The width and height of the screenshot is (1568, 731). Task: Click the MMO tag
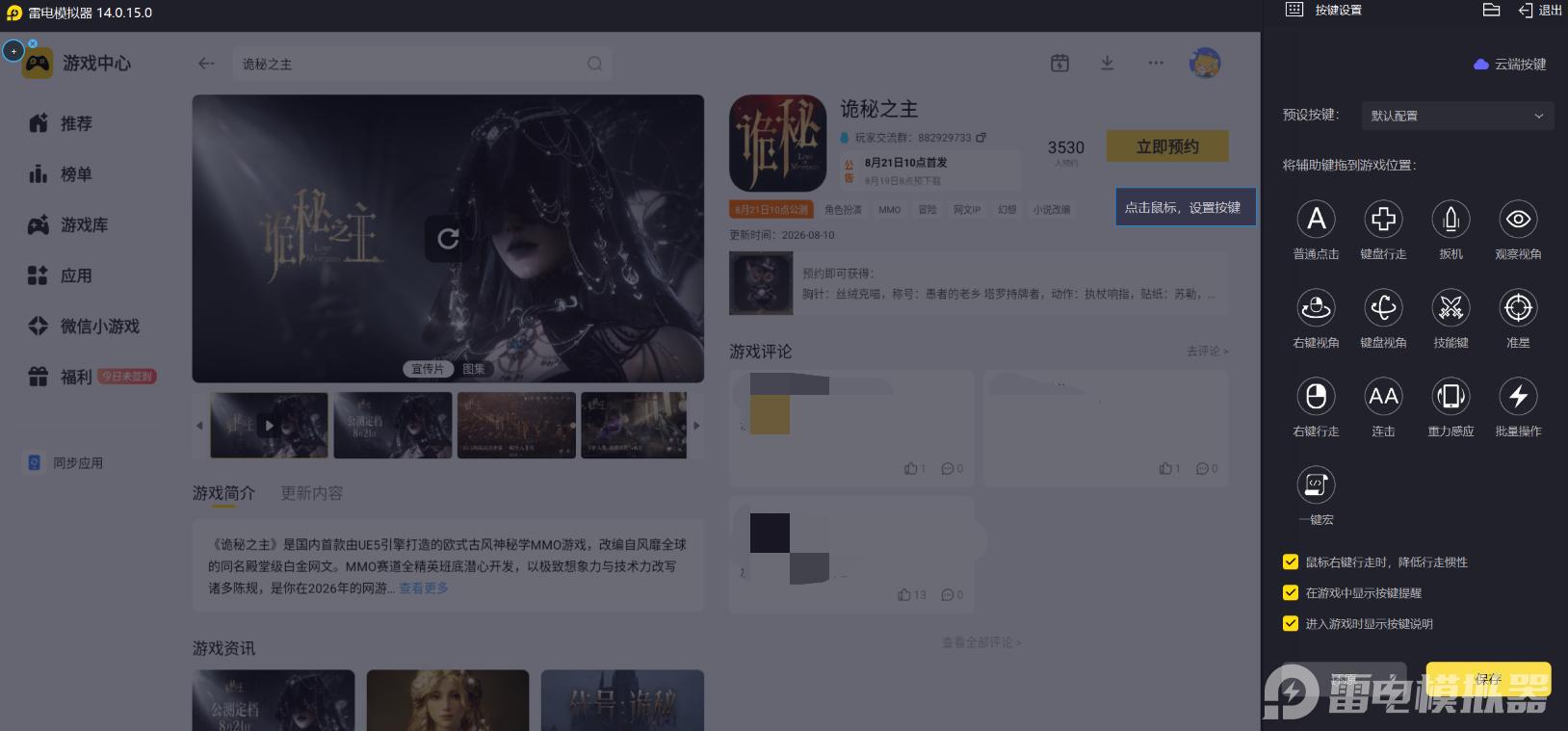(889, 210)
